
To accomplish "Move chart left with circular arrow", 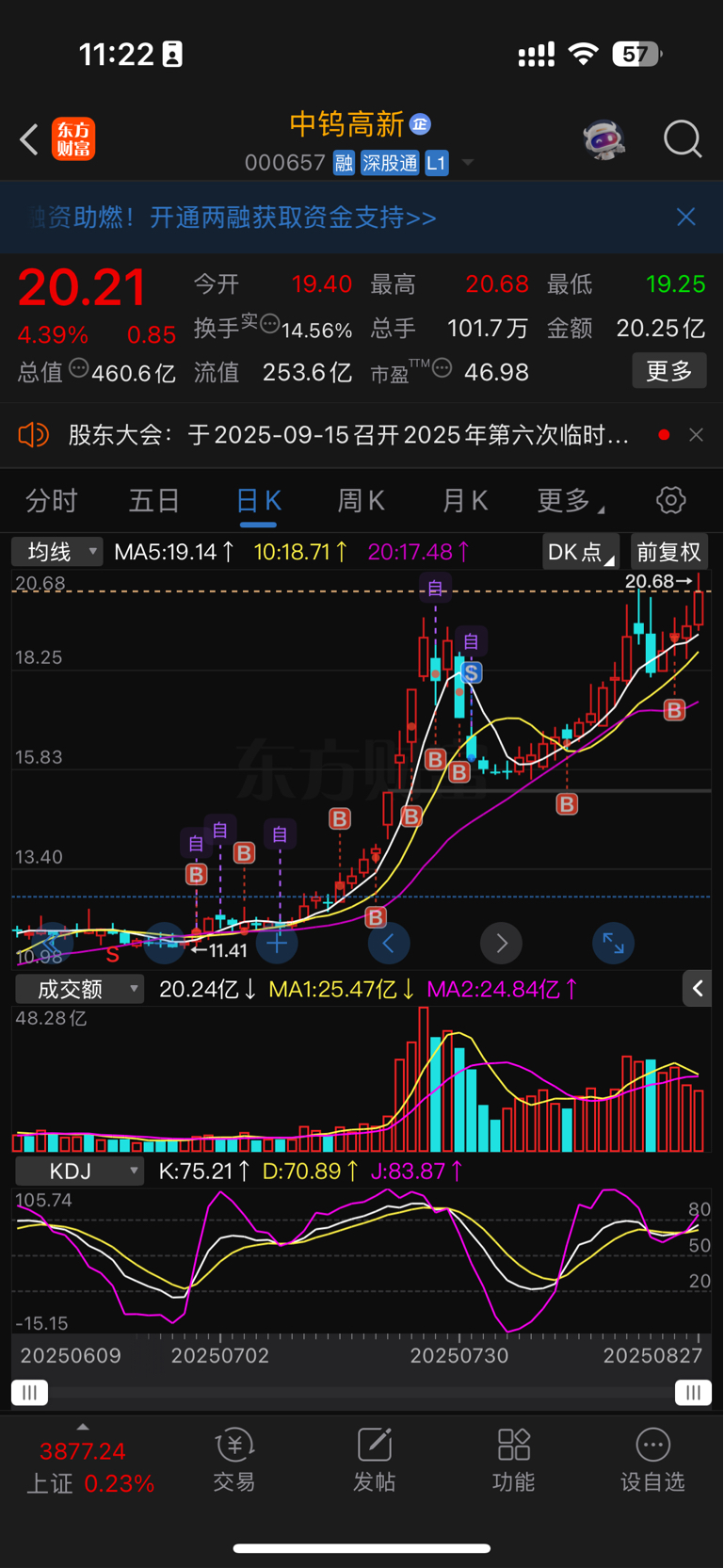I will 389,943.
